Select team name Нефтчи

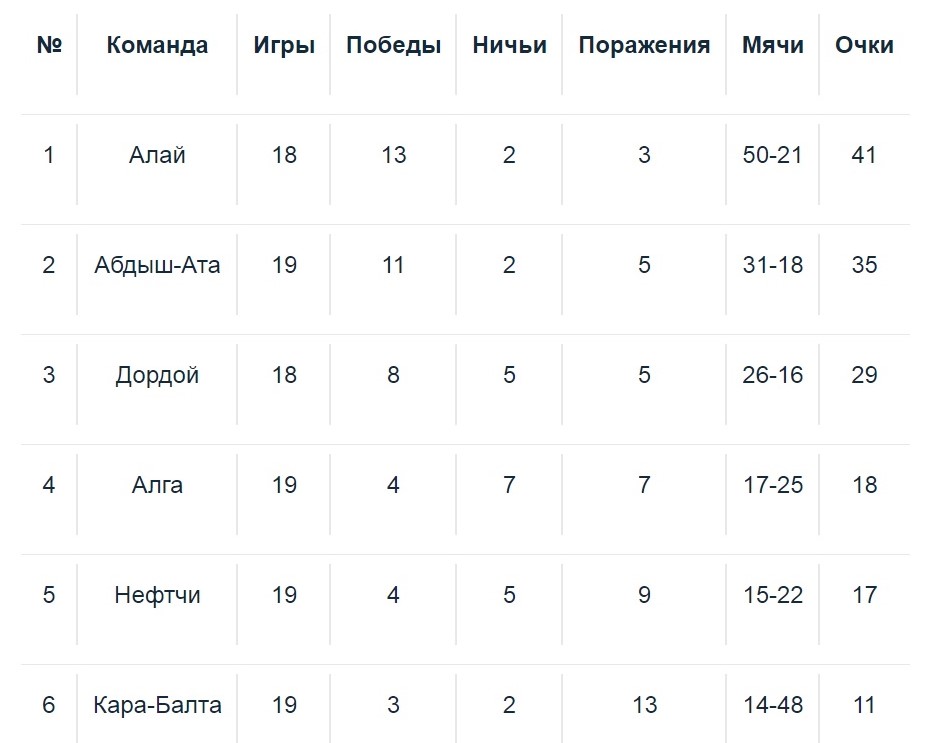coord(157,595)
